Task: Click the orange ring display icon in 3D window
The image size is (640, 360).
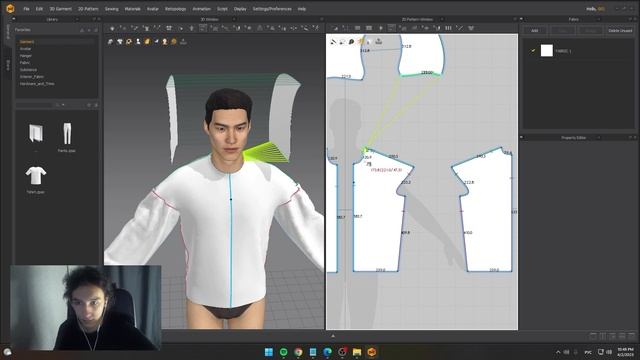Action: point(129,42)
